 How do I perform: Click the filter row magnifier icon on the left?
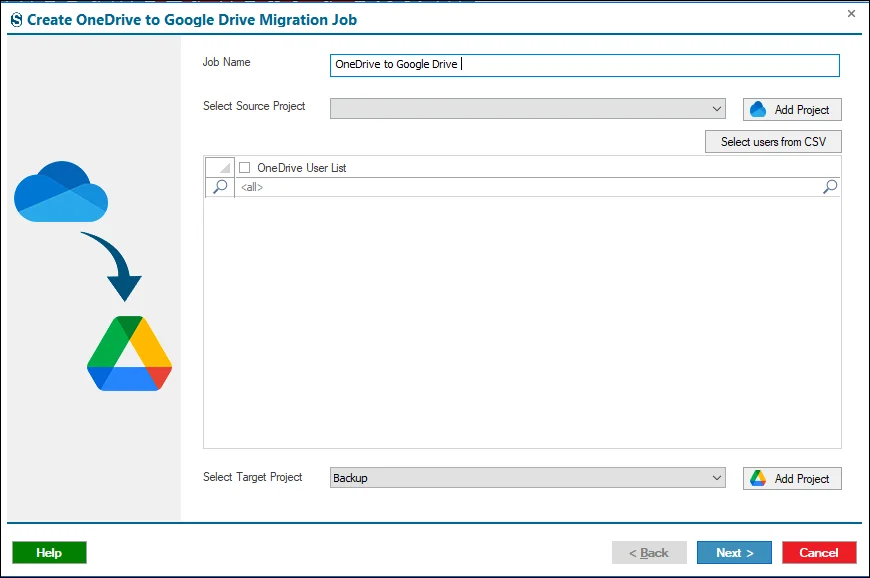220,186
